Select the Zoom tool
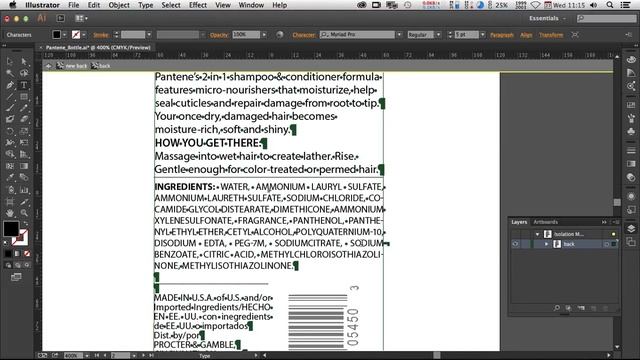This screenshot has width=640, height=360. [x=24, y=213]
